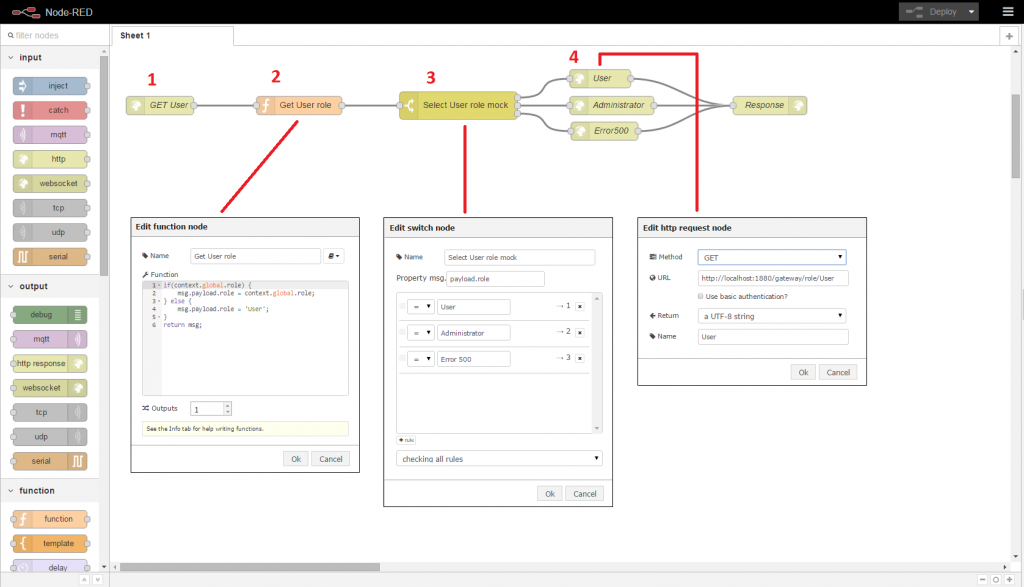Pick the websocket input node
The width and height of the screenshot is (1024, 587).
pyautogui.click(x=51, y=183)
